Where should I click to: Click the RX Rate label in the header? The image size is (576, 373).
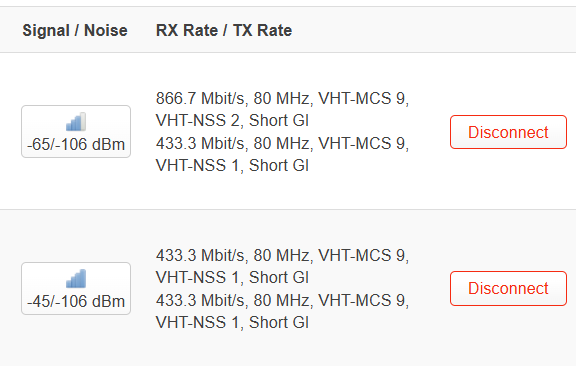[187, 30]
